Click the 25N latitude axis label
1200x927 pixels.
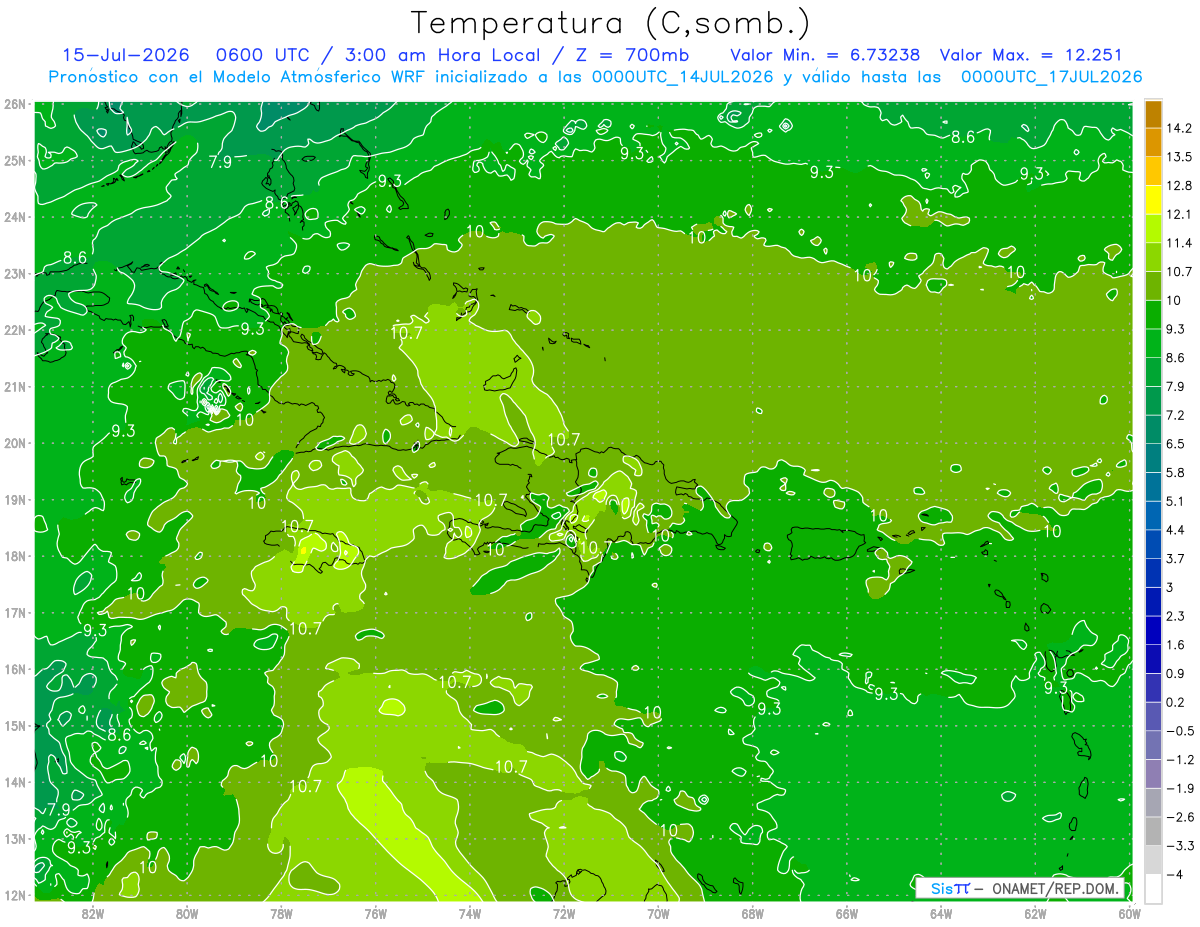click(x=15, y=160)
